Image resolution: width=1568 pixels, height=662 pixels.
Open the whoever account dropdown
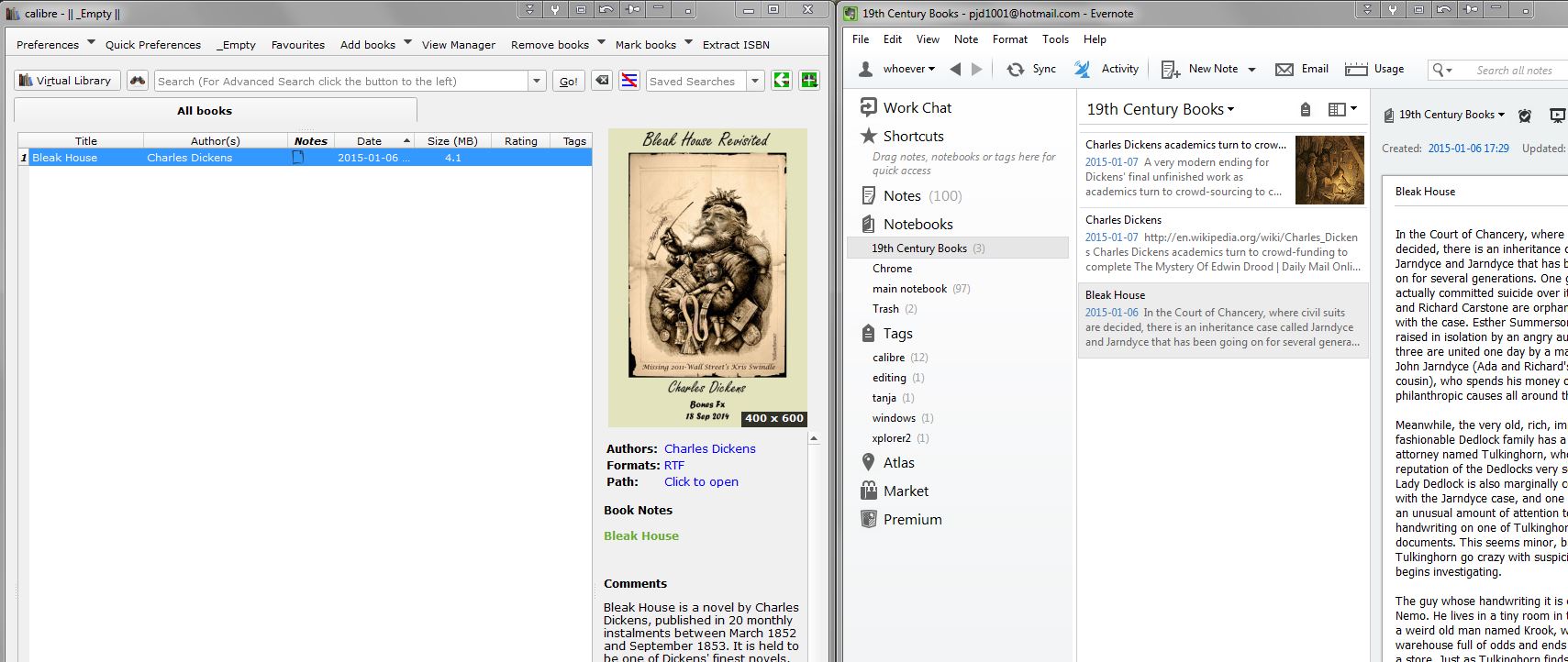(x=909, y=69)
